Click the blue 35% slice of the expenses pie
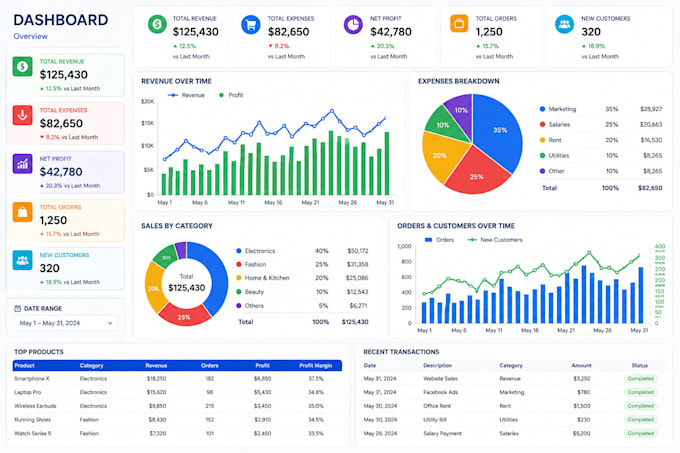This screenshot has height=453, width=680. tap(499, 130)
